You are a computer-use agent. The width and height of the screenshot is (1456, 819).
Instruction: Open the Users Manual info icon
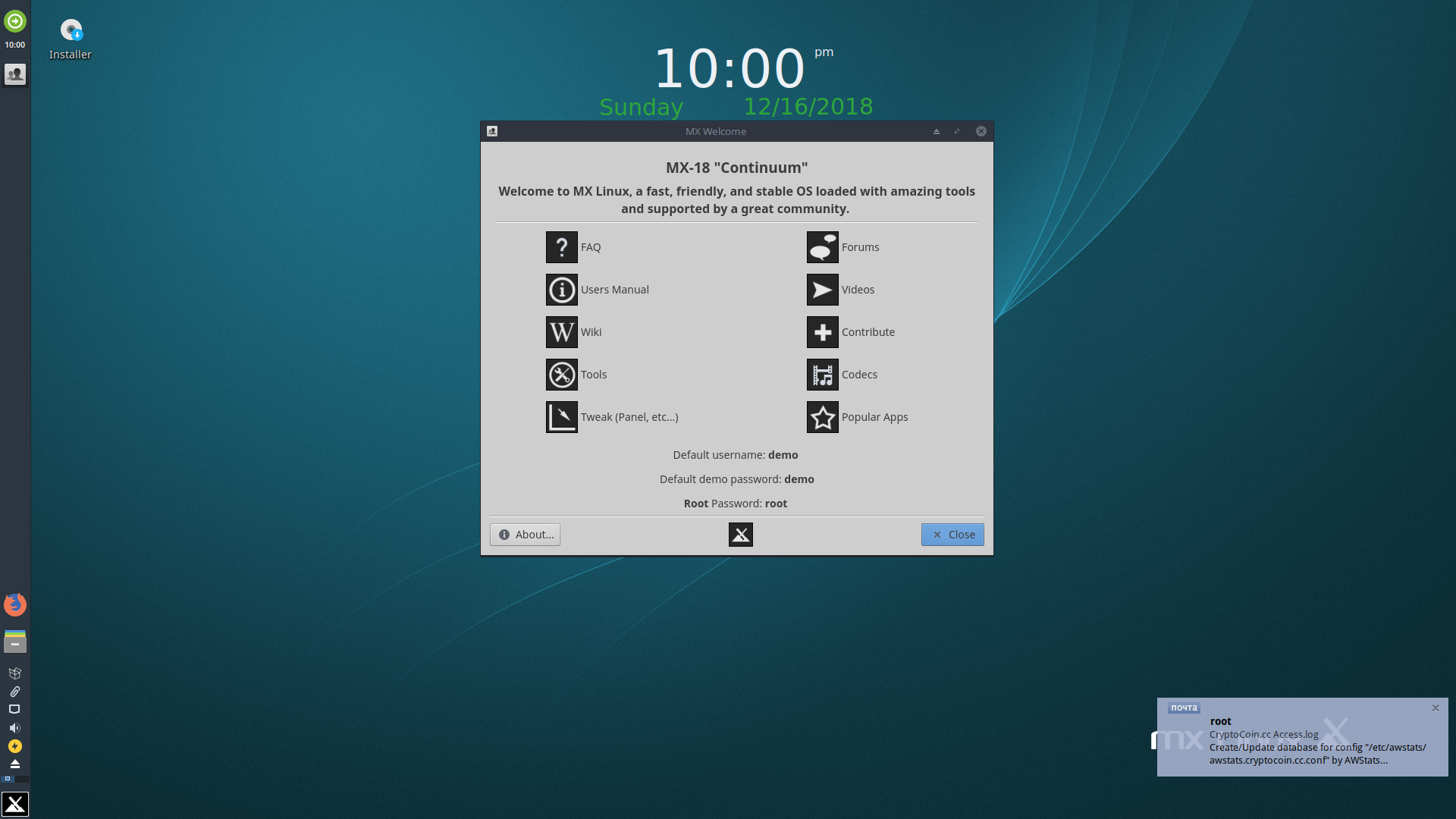point(561,290)
